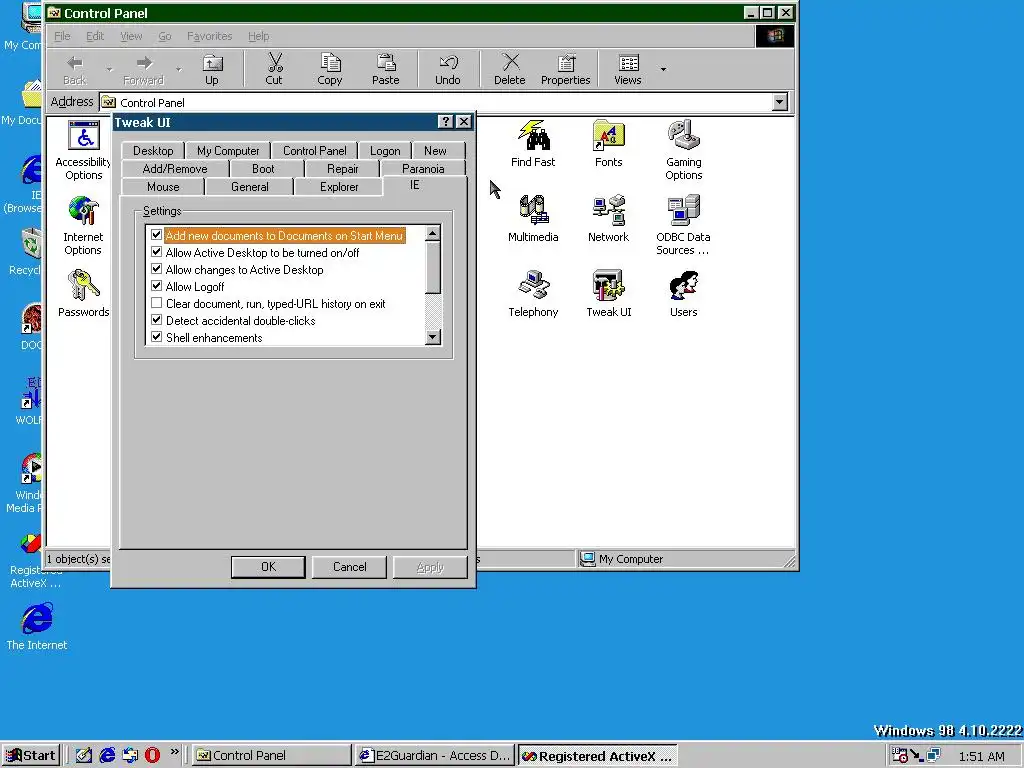Open Internet Options in Control Panel
Screen dimensions: 1024x768
tap(83, 225)
